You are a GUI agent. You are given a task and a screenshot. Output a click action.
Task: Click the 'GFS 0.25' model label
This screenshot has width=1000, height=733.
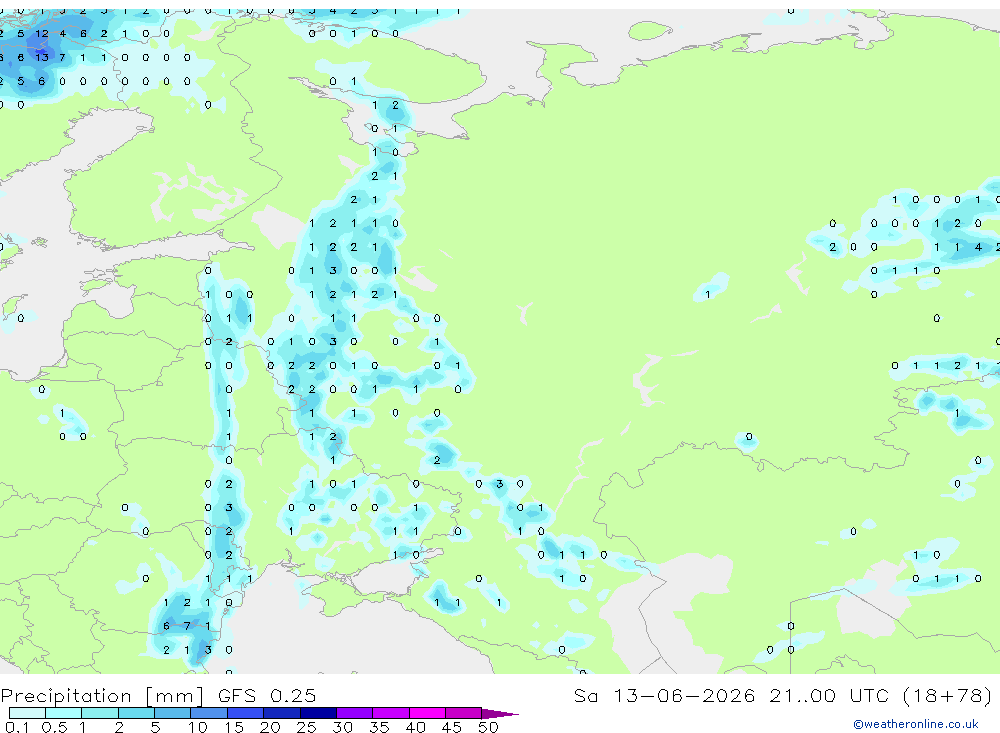tap(267, 695)
